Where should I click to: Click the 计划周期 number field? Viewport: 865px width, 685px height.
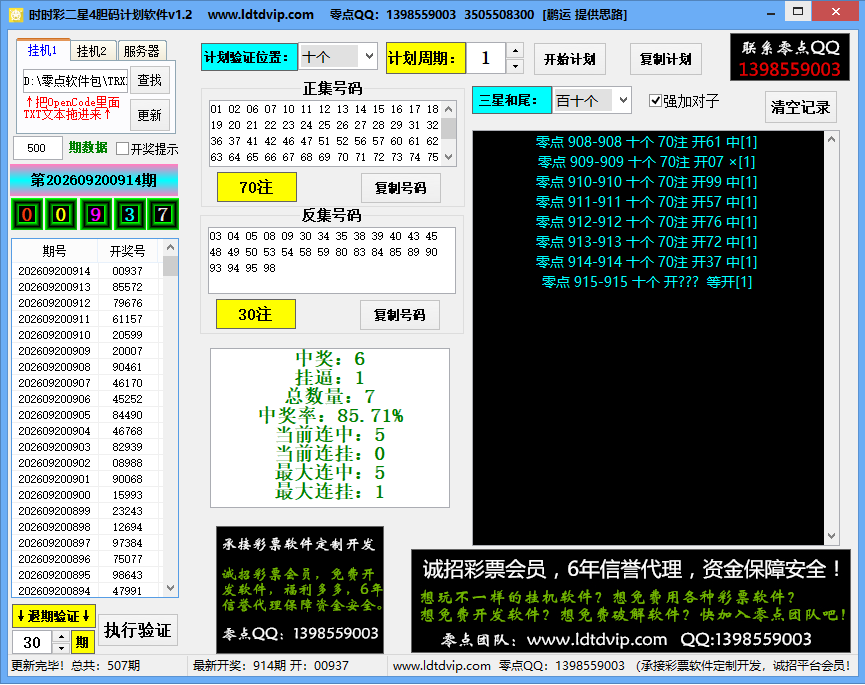coord(486,58)
